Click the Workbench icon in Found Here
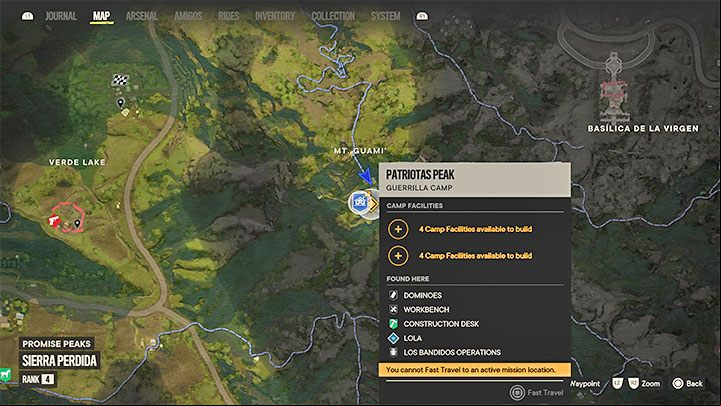 tap(393, 309)
